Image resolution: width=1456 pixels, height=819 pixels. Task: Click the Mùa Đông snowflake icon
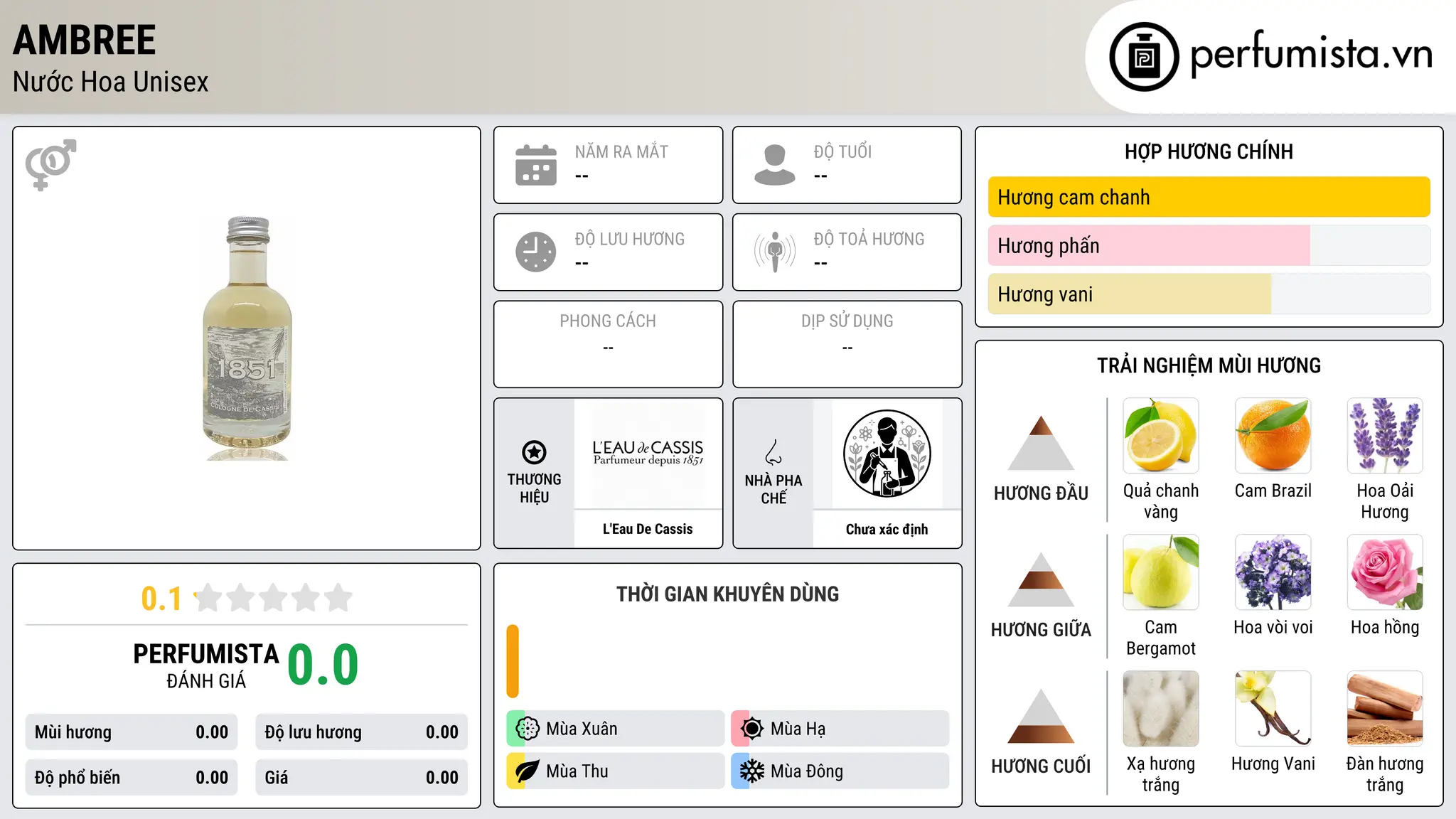(x=752, y=771)
